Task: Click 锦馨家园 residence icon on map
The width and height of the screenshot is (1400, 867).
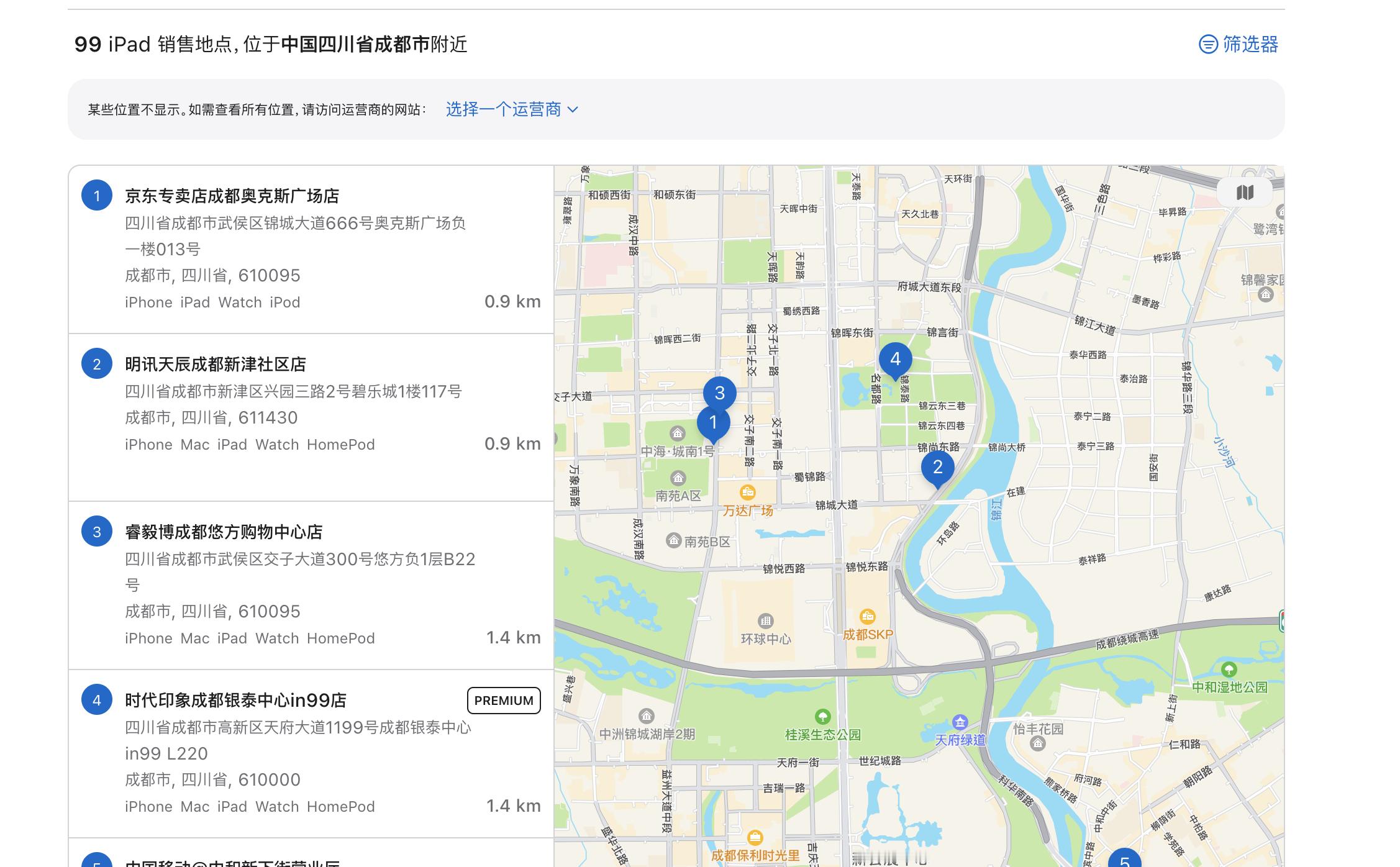Action: [x=1265, y=294]
